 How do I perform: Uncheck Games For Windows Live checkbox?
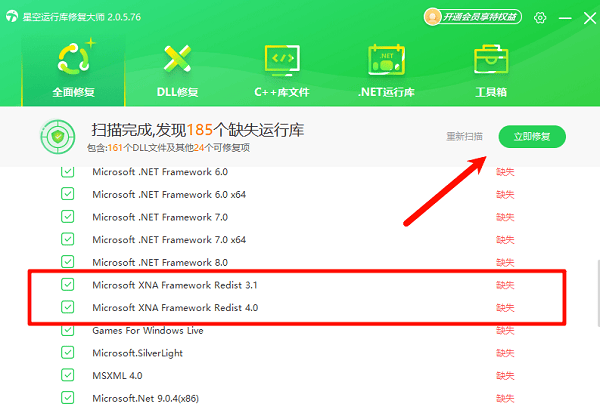tap(68, 330)
